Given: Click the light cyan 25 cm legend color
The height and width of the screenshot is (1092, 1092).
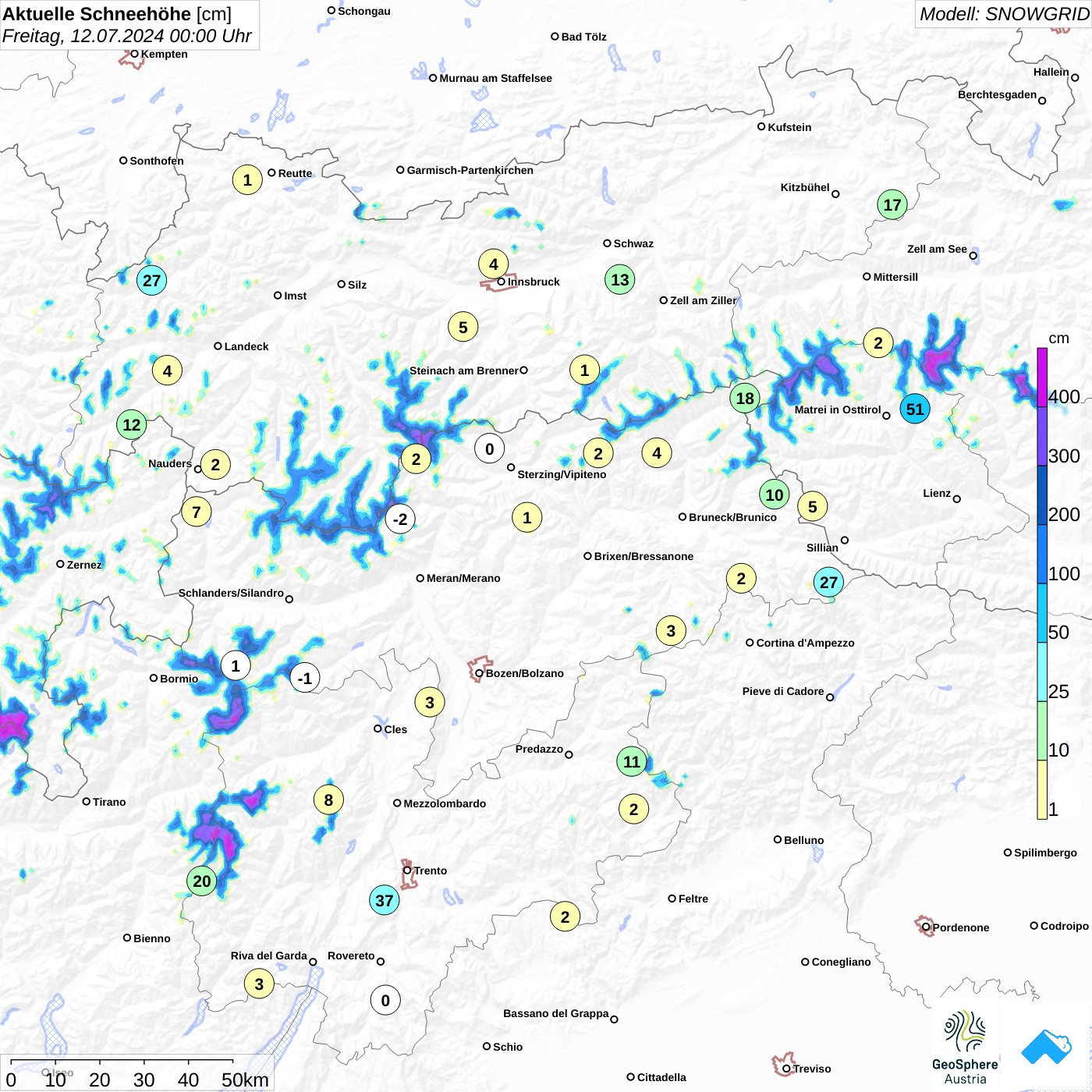Looking at the screenshot, I should pos(1042,672).
